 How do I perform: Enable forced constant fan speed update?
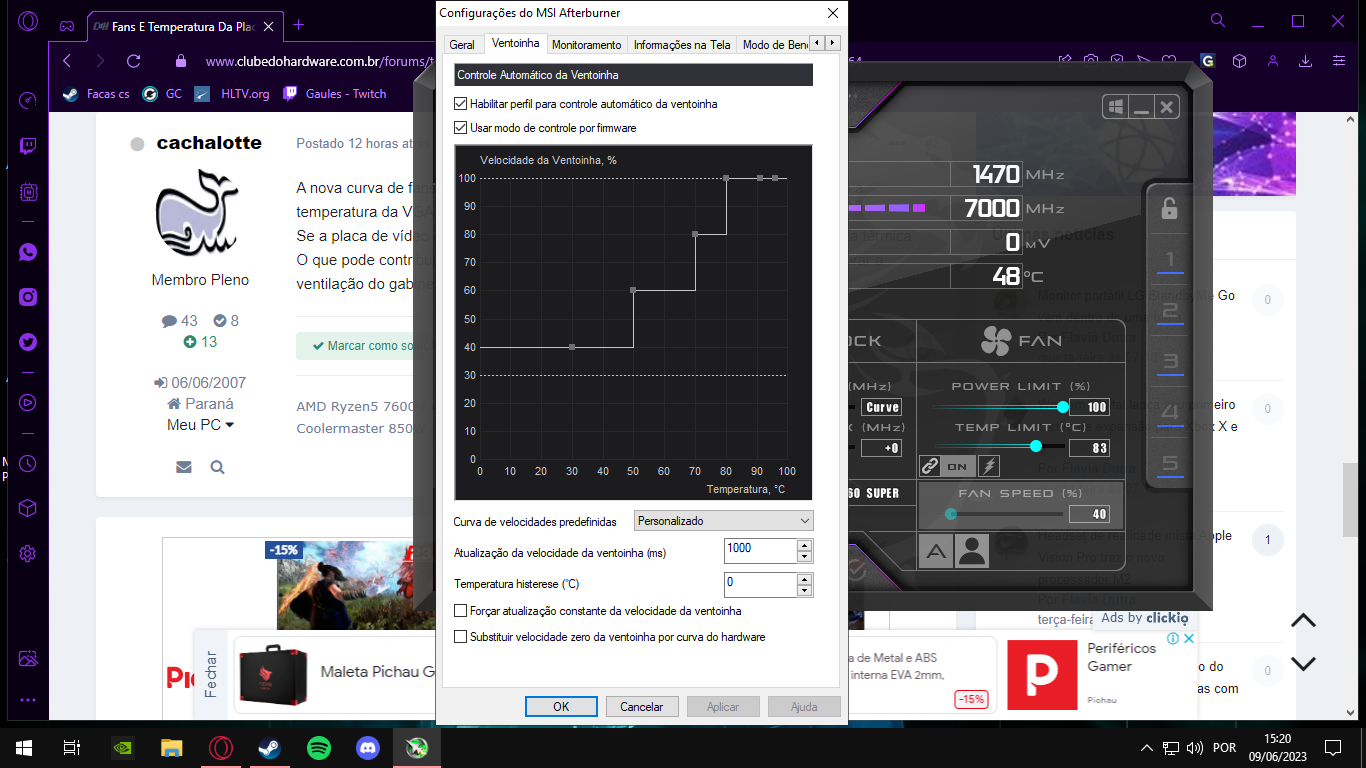pos(461,611)
